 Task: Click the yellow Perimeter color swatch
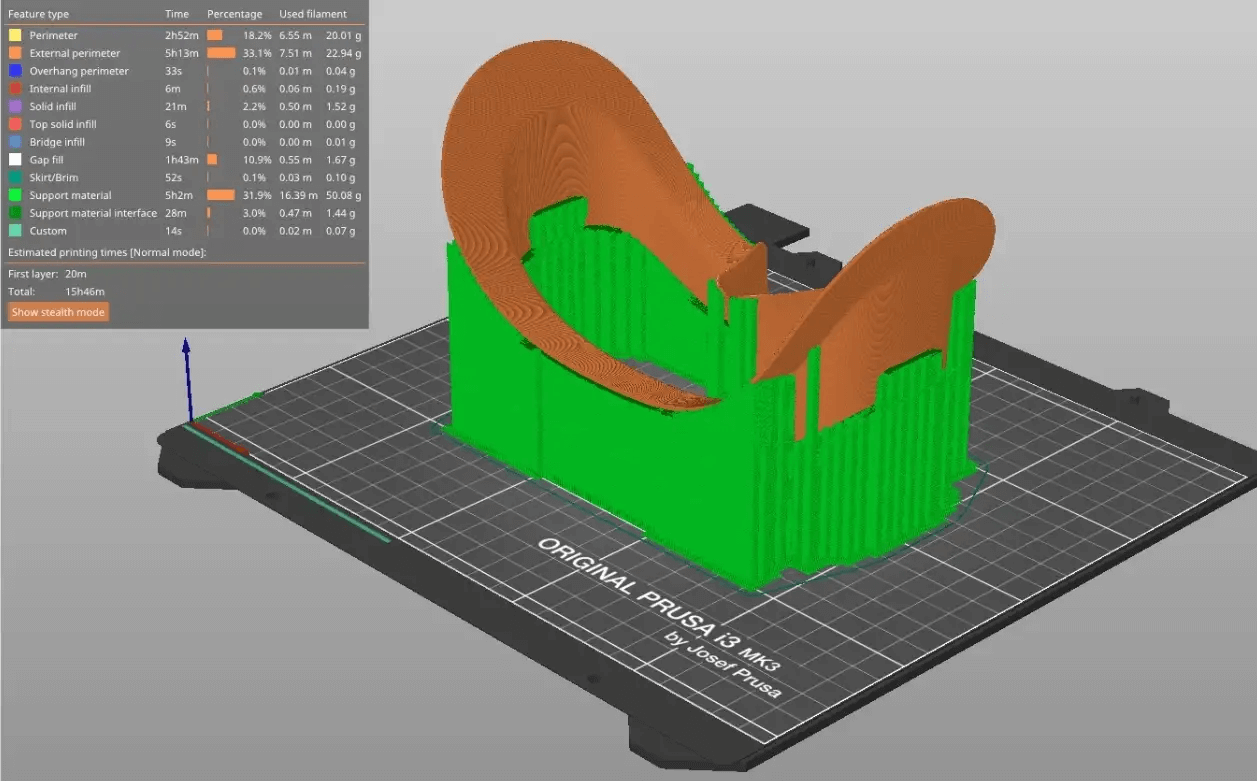click(x=15, y=36)
